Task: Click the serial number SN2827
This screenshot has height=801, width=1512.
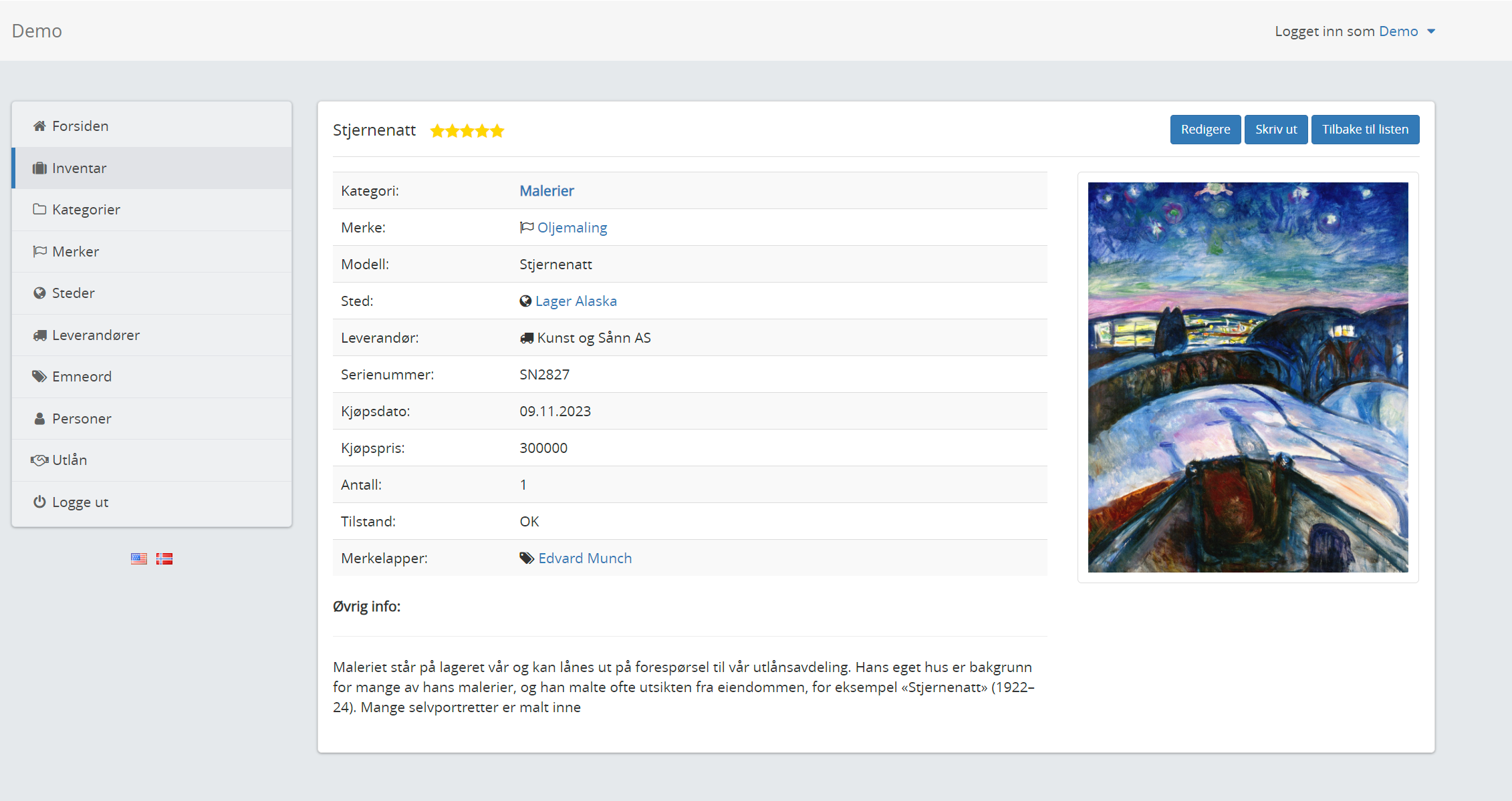Action: [545, 375]
